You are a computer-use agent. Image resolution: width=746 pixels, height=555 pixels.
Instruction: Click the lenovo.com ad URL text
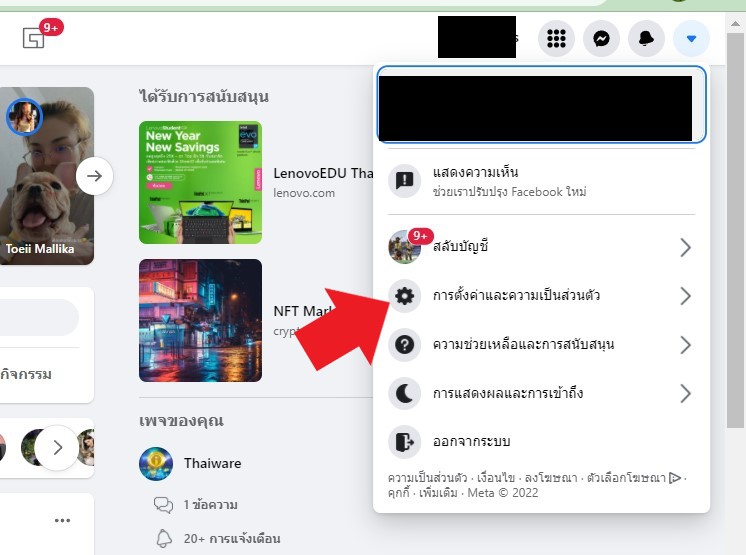click(x=304, y=193)
